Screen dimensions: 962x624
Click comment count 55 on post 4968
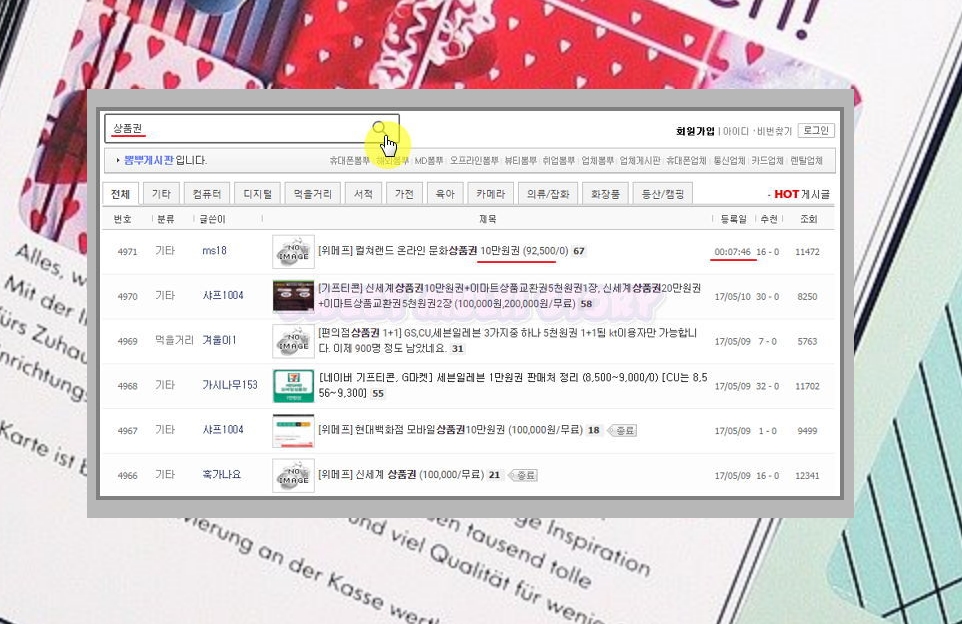378,393
